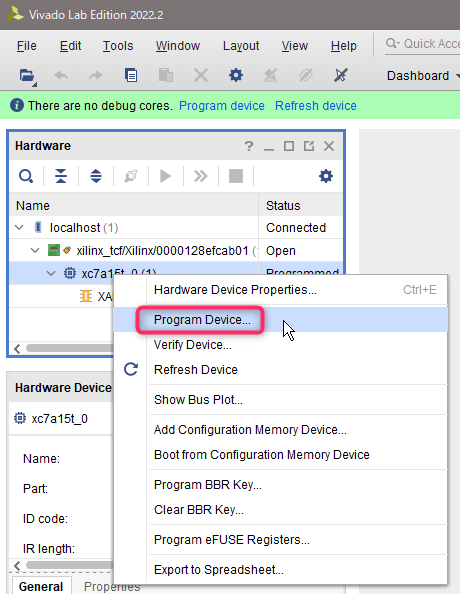This screenshot has height=594, width=460.
Task: Click the Undo arrow in main toolbar
Action: [61, 76]
